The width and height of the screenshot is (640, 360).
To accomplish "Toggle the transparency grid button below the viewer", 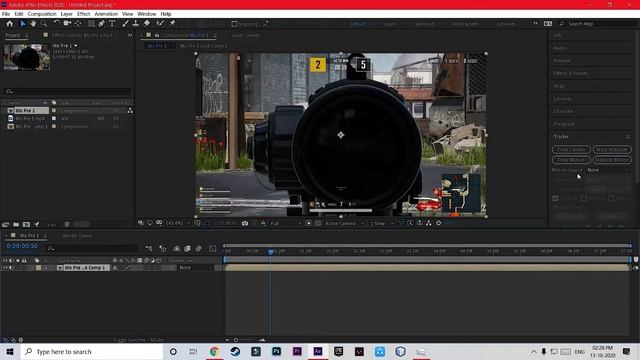I will click(318, 223).
